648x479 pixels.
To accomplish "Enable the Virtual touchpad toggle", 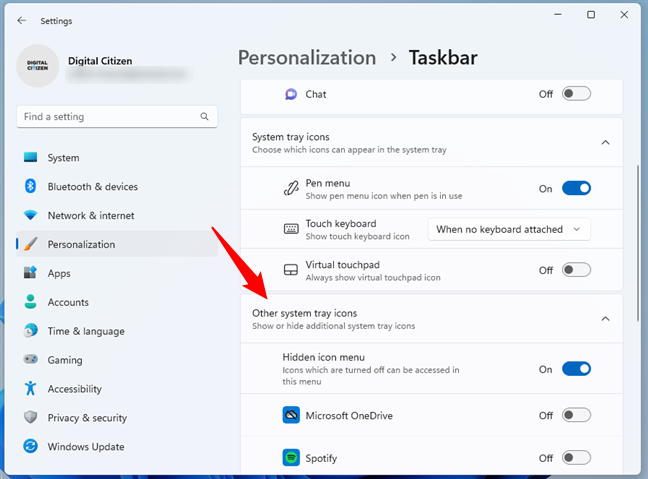I will 576,270.
